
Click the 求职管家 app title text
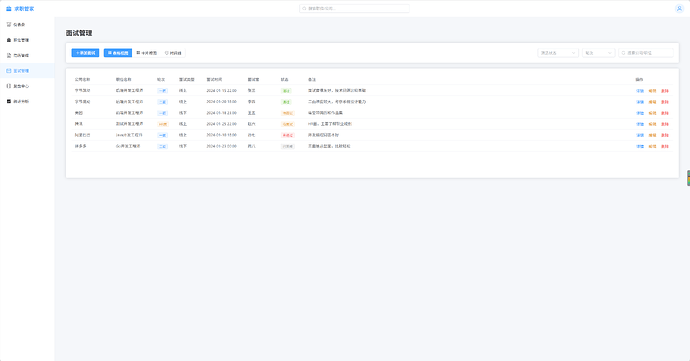(24, 9)
